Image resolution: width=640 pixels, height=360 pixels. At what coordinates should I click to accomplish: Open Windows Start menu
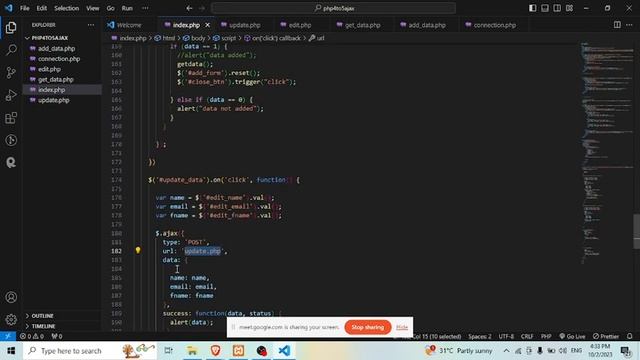coord(11,351)
